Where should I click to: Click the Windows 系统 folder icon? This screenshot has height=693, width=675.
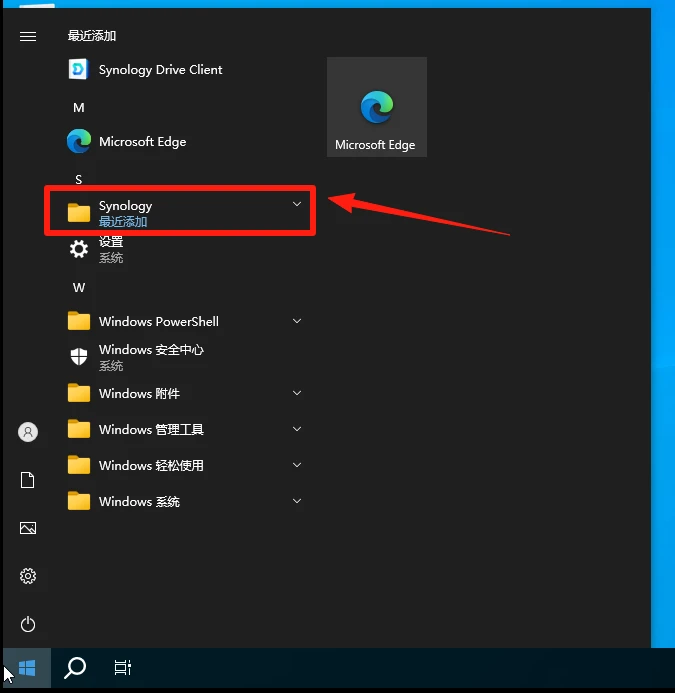click(x=79, y=501)
